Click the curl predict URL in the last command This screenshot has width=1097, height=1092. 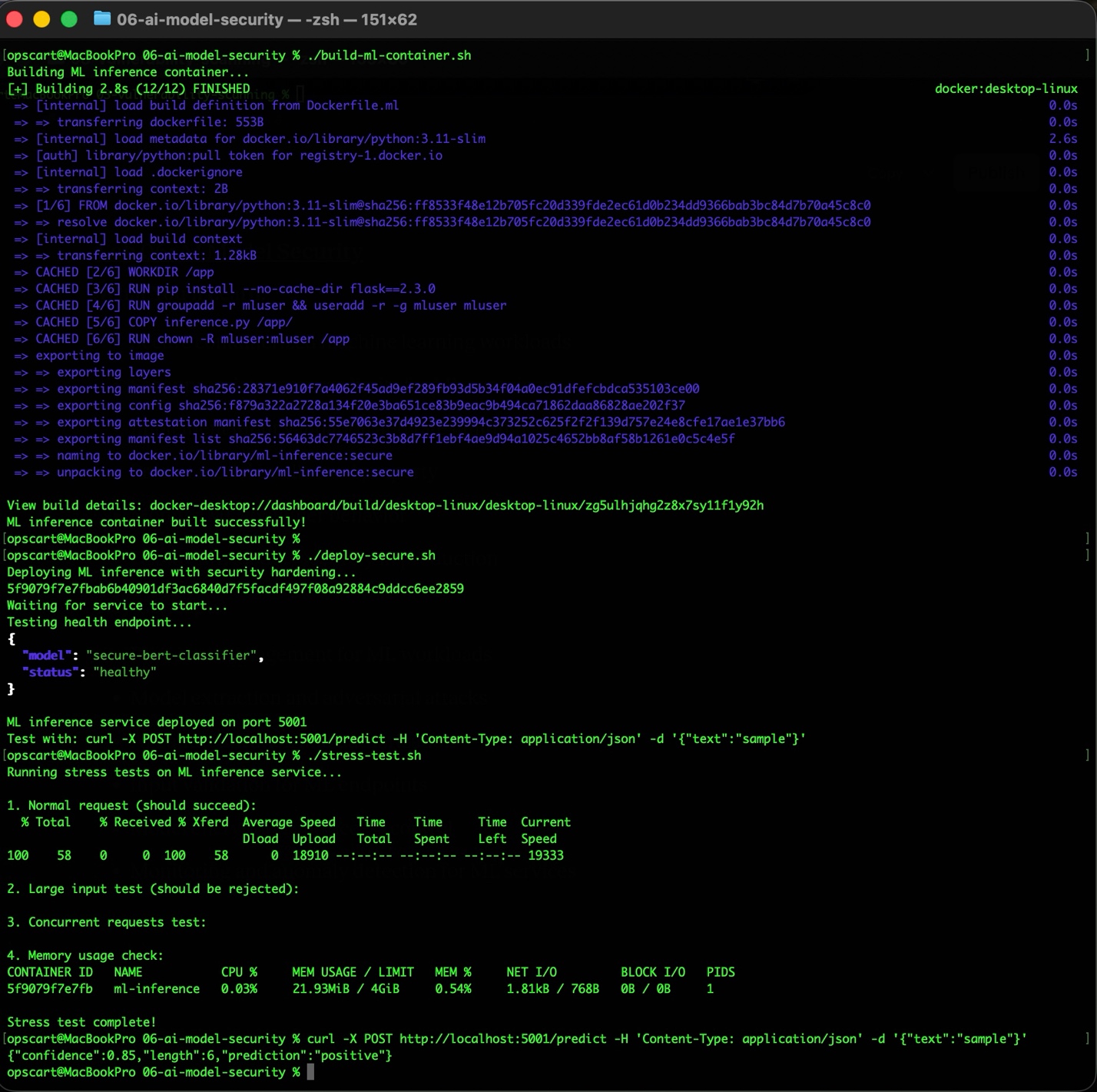tap(502, 1039)
